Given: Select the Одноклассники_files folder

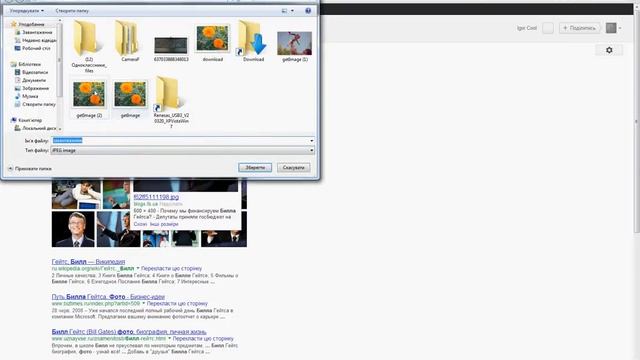Looking at the screenshot, I should pyautogui.click(x=89, y=46).
